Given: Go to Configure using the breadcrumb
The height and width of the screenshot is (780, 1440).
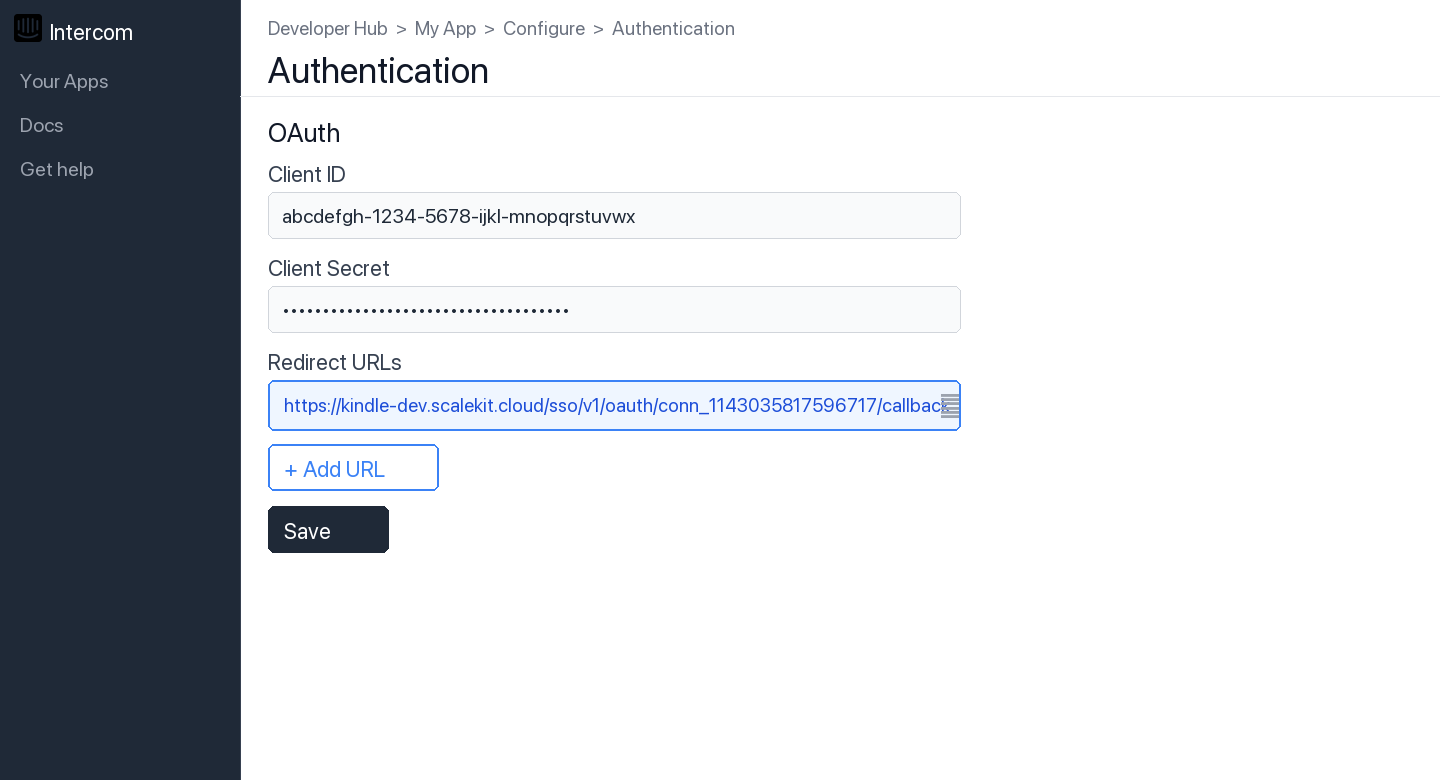Looking at the screenshot, I should pos(544,28).
